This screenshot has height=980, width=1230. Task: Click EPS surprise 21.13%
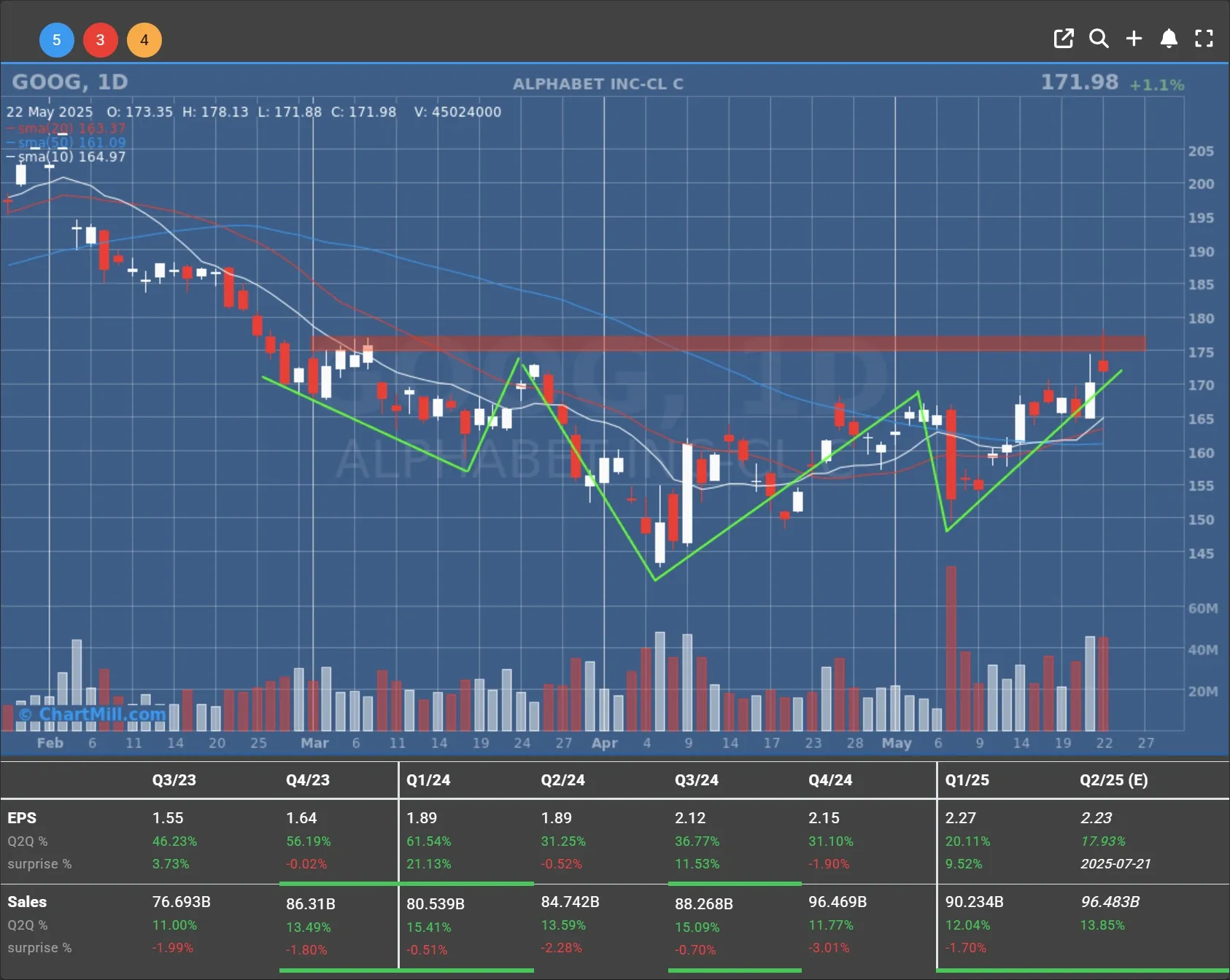[x=429, y=864]
